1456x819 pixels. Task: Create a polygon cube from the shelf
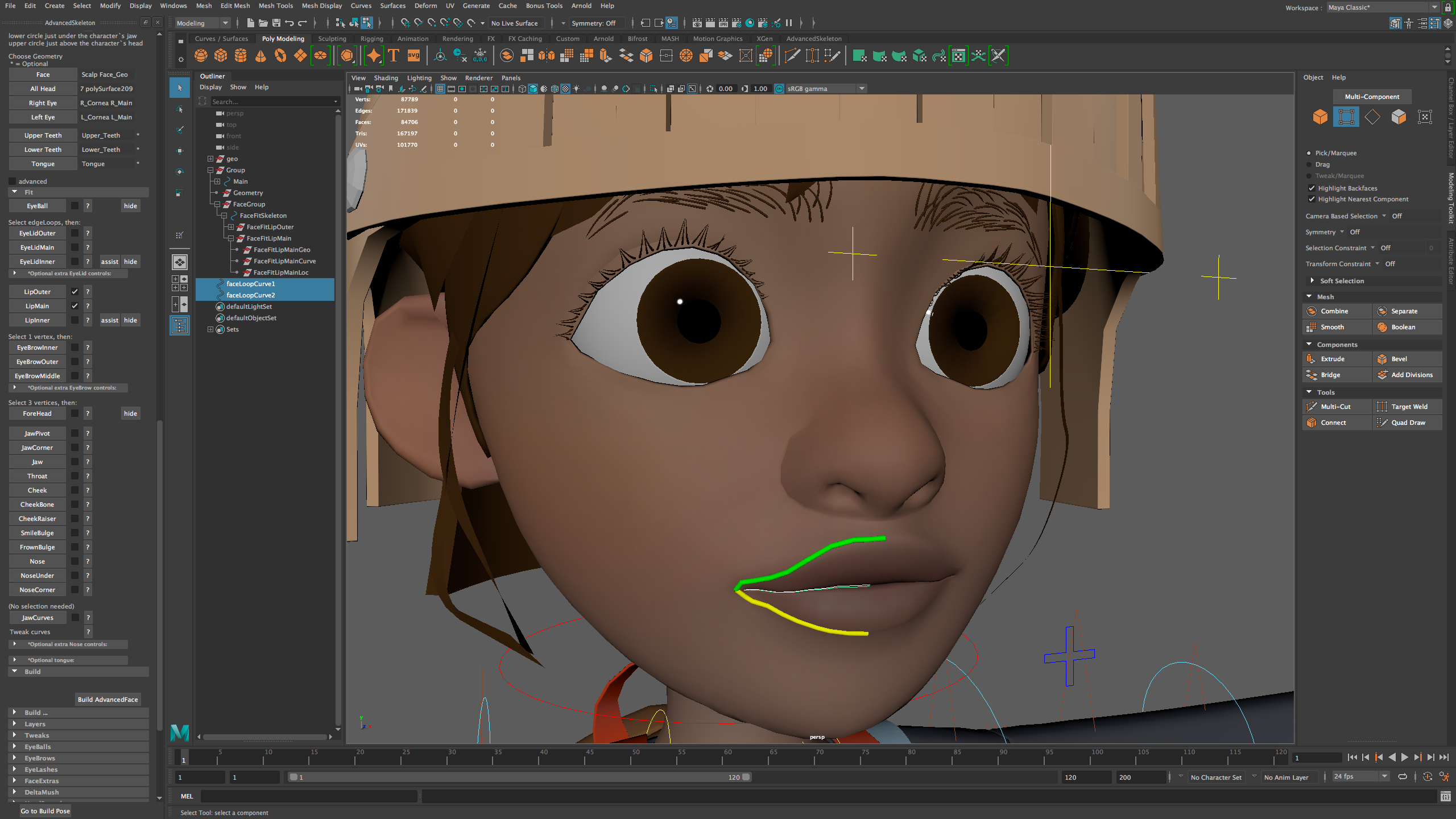point(221,56)
